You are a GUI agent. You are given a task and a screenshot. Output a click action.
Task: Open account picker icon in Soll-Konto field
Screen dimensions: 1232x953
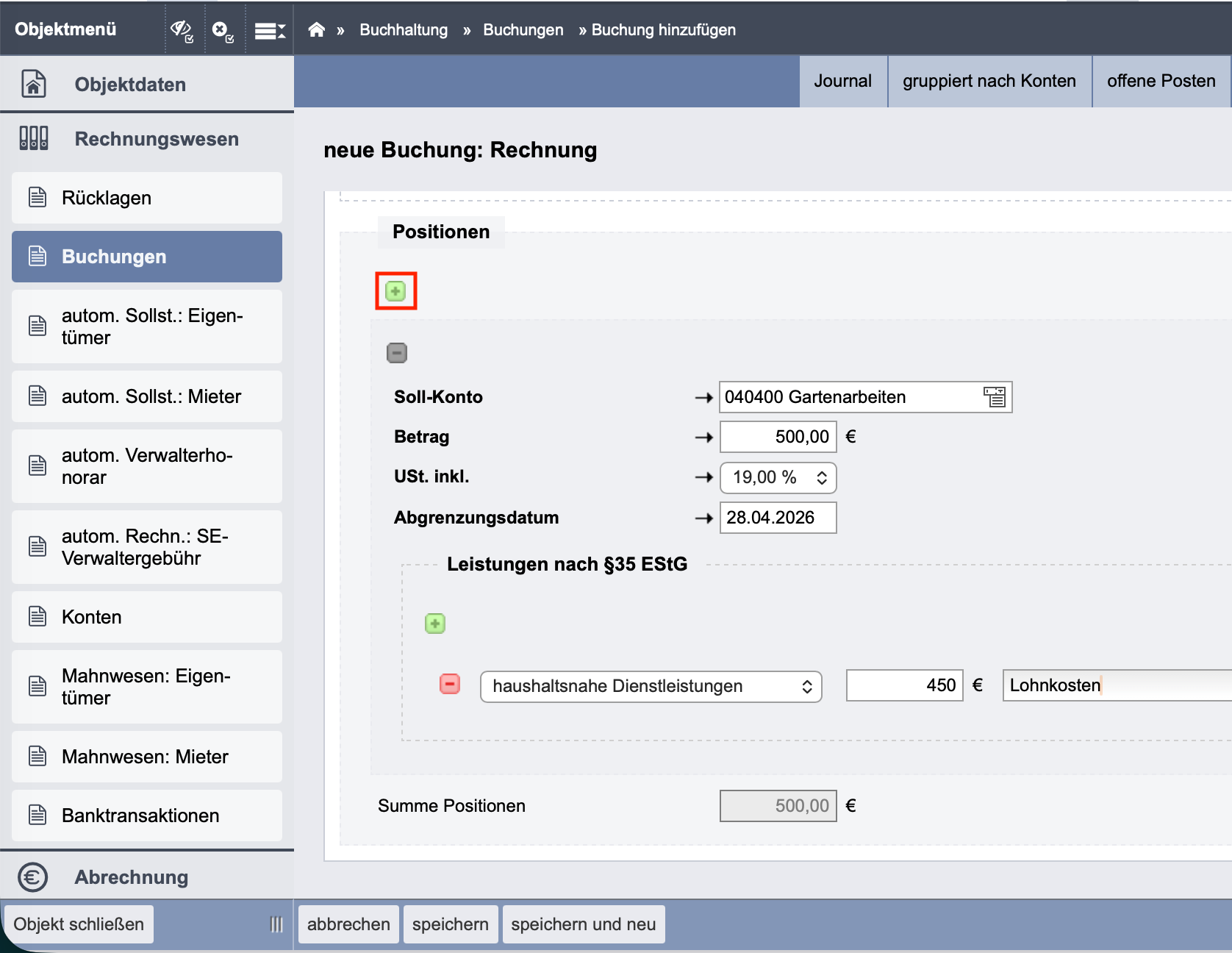click(x=995, y=397)
